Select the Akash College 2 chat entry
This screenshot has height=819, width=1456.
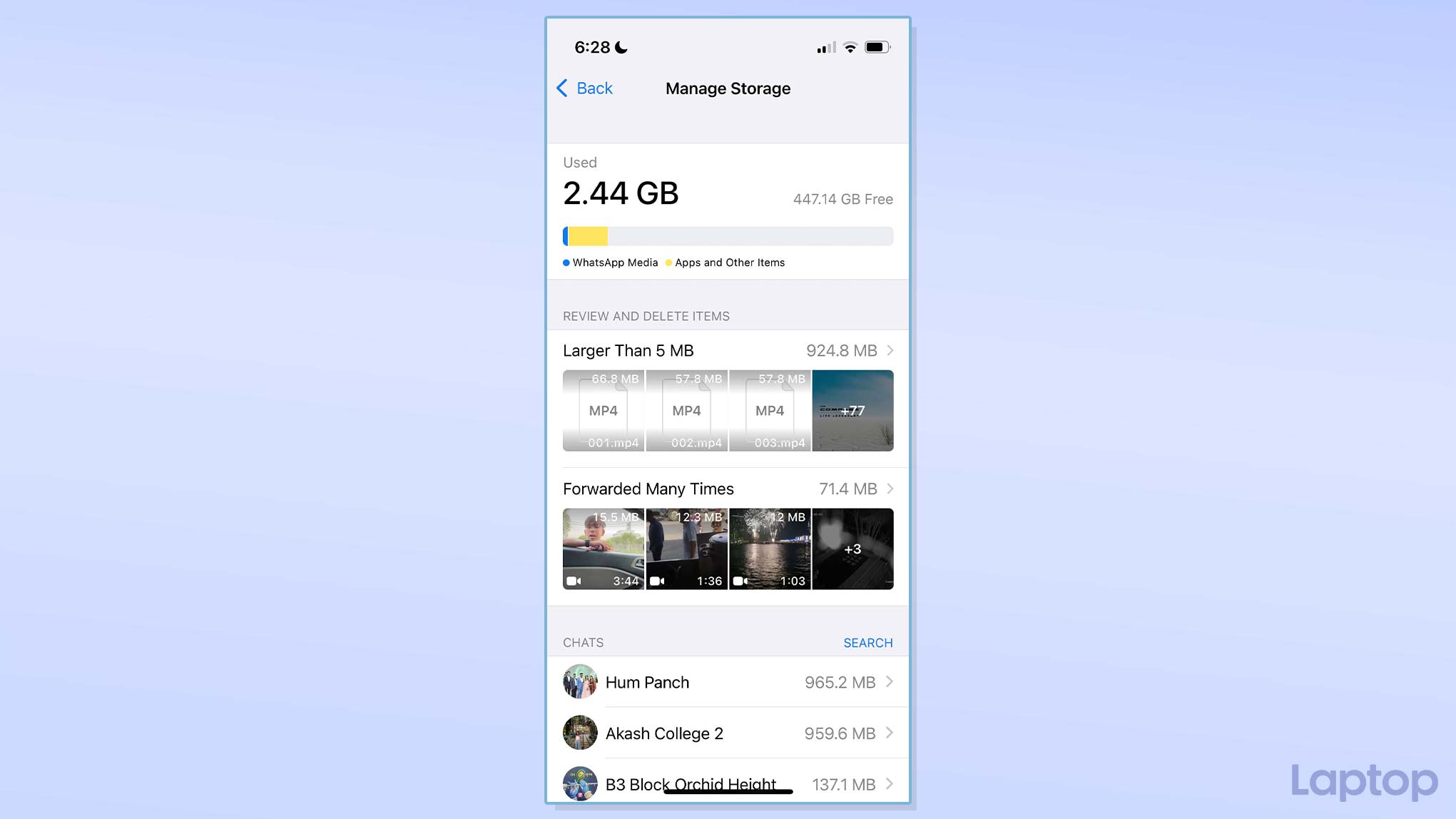pyautogui.click(x=727, y=733)
